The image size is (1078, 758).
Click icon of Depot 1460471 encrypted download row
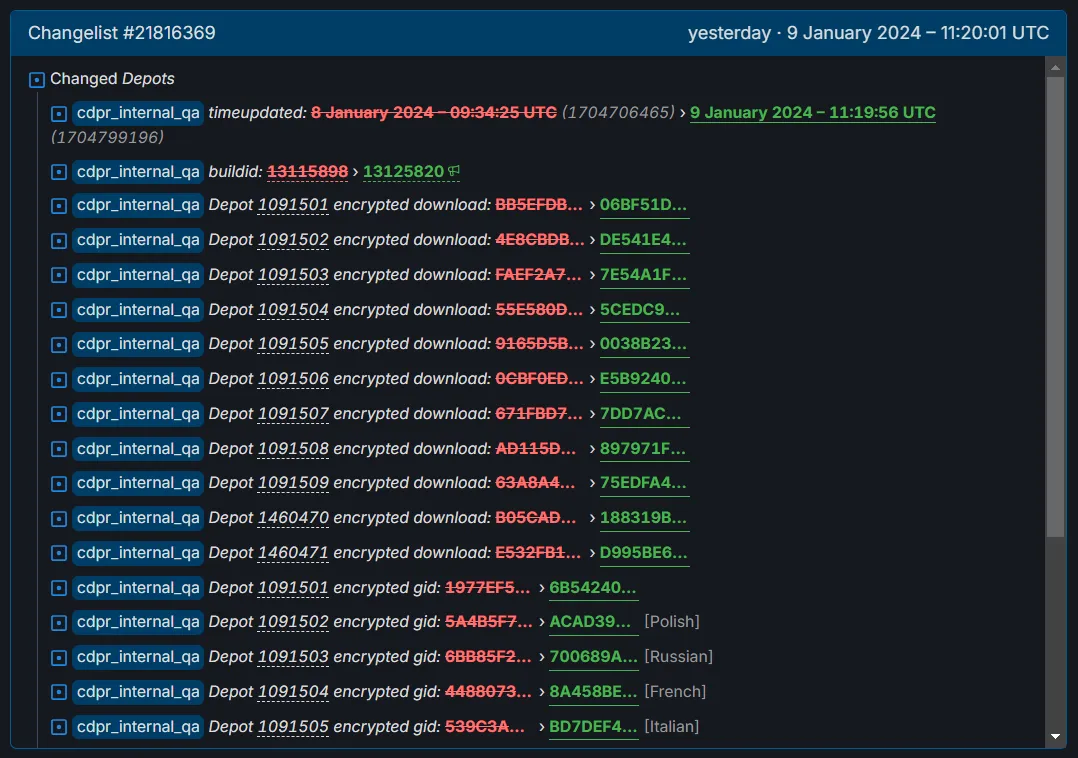tap(59, 553)
